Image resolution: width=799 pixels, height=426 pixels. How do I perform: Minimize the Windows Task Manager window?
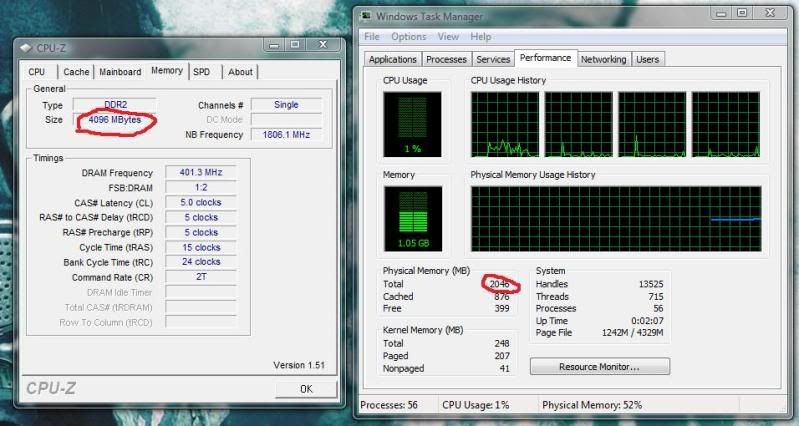coord(717,13)
